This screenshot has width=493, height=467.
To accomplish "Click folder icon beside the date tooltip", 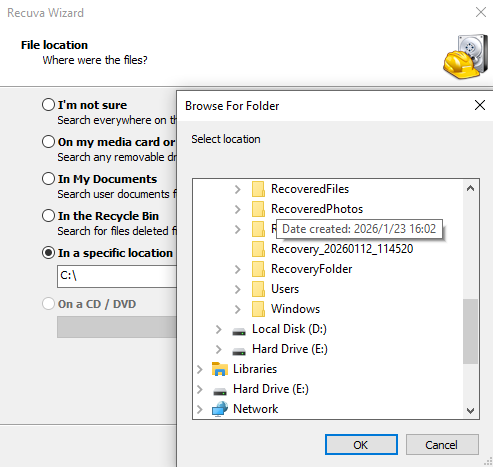I will coord(258,229).
